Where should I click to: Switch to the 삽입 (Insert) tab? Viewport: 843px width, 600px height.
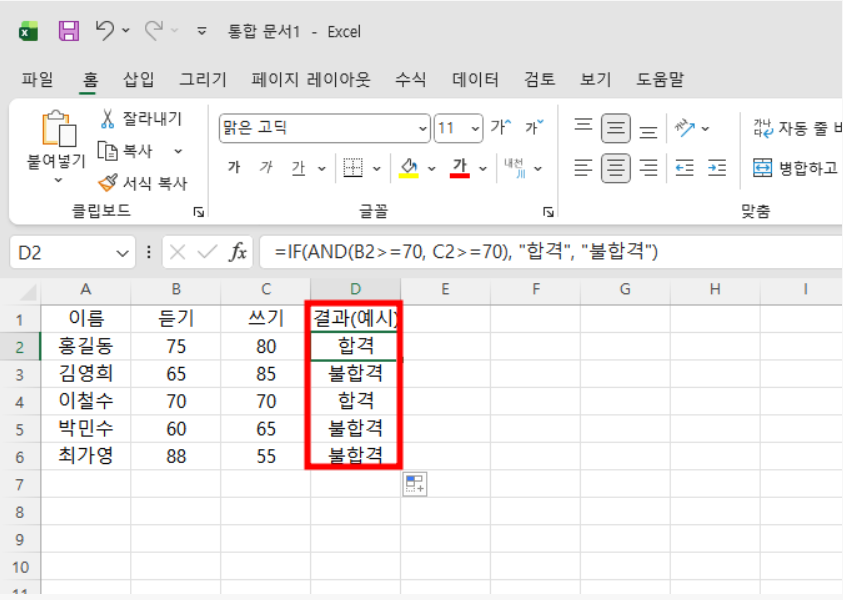139,80
